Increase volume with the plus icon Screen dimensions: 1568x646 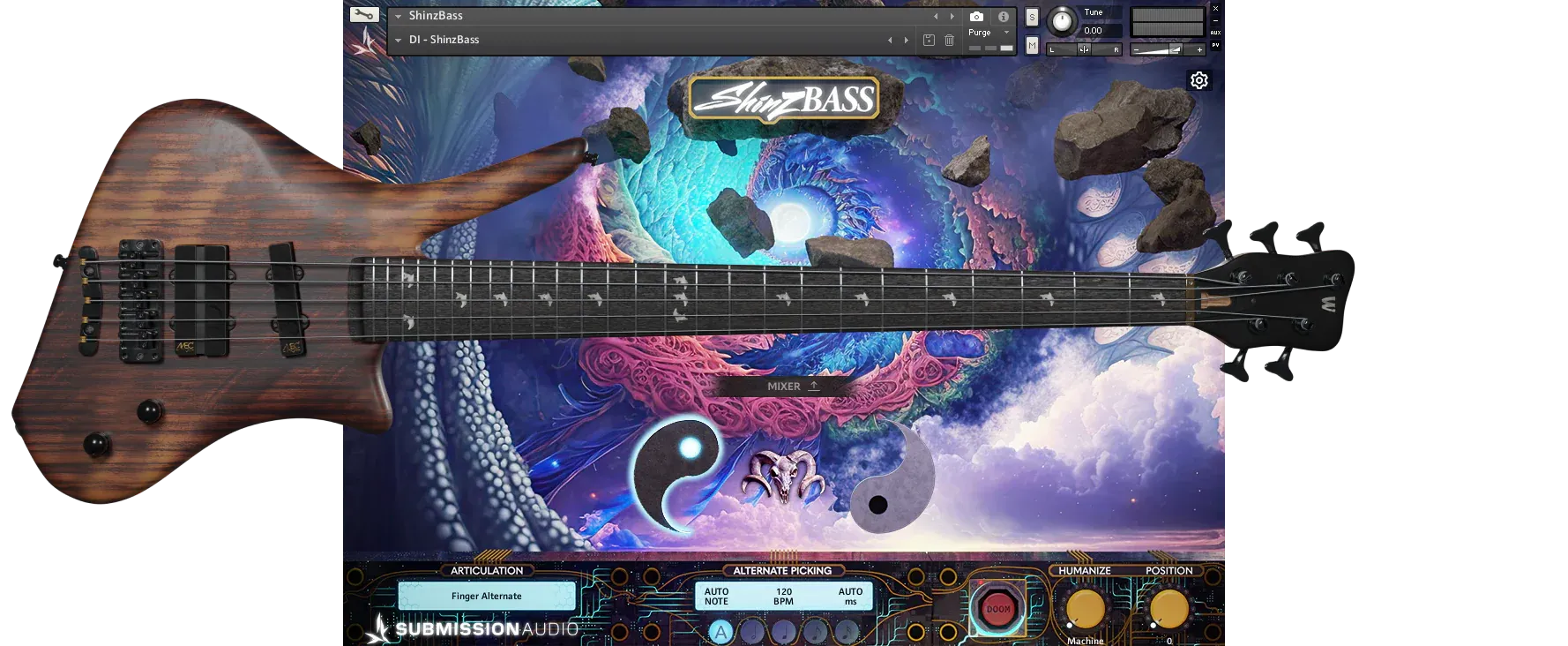1199,50
